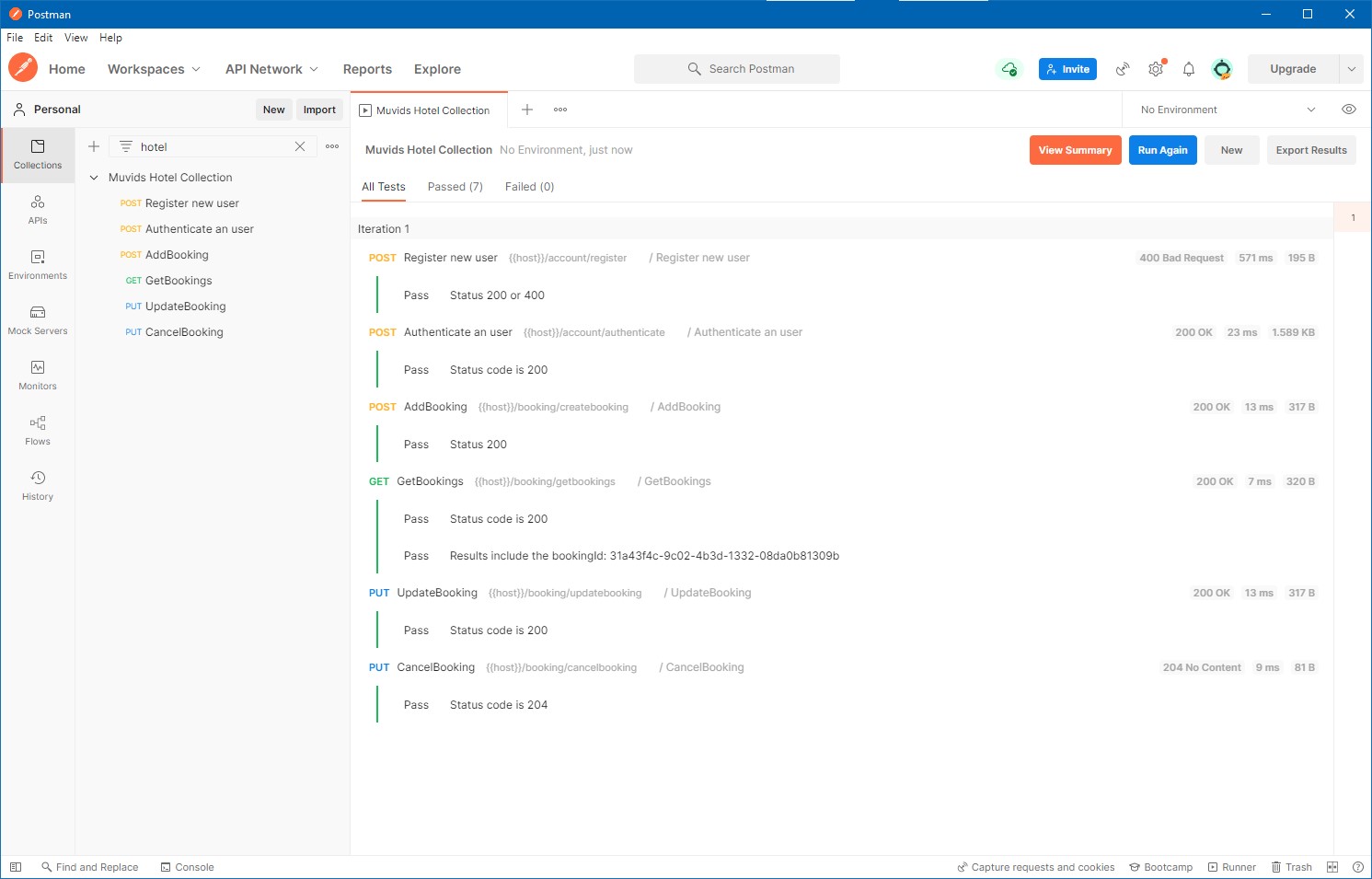Toggle the environment quick look eye
Screen dimensions: 1372x879
pos(1349,110)
